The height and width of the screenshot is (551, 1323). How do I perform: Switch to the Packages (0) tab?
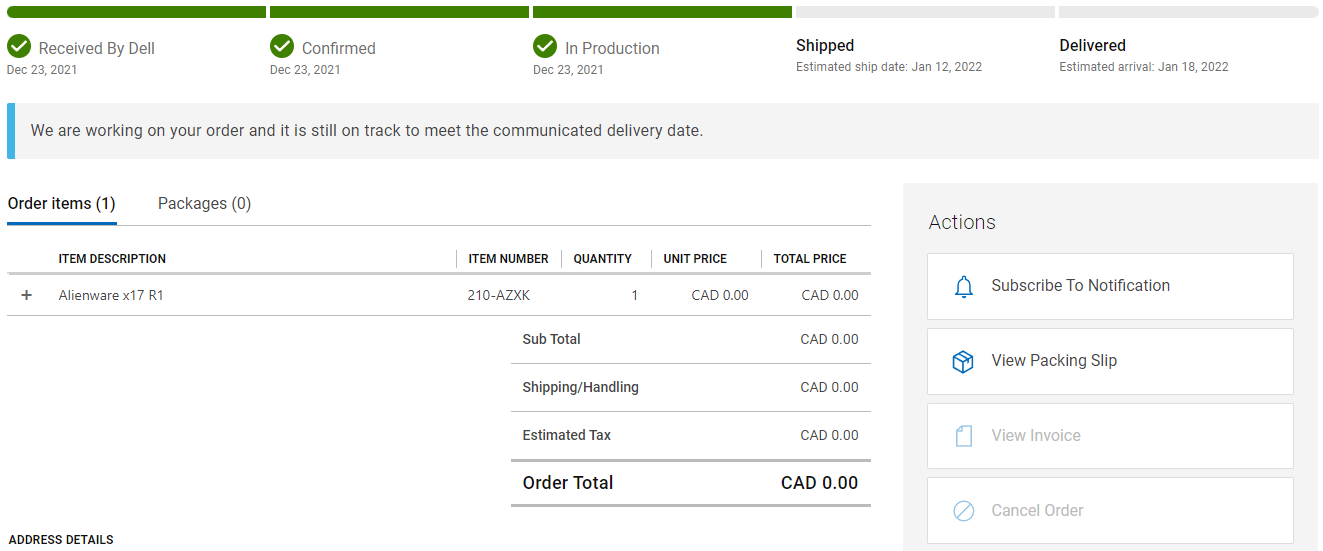tap(204, 203)
